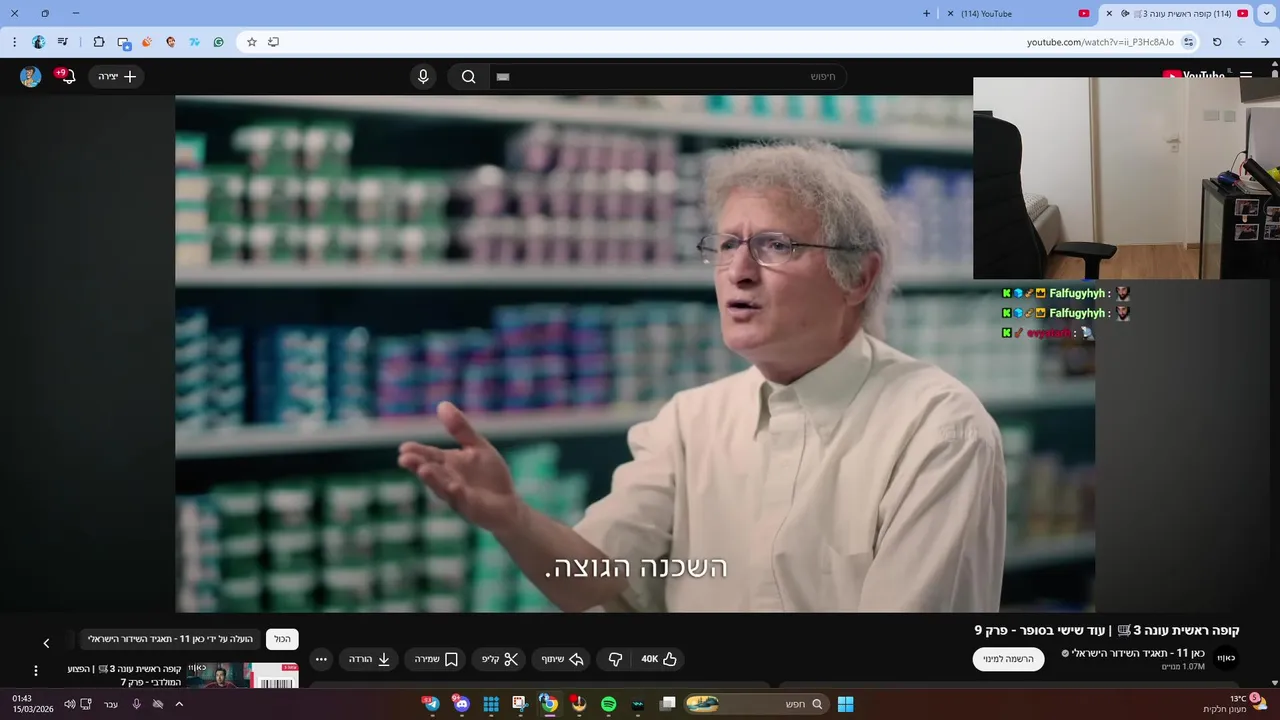Open Discord from the taskbar
This screenshot has height=720, width=1280.
coord(460,704)
